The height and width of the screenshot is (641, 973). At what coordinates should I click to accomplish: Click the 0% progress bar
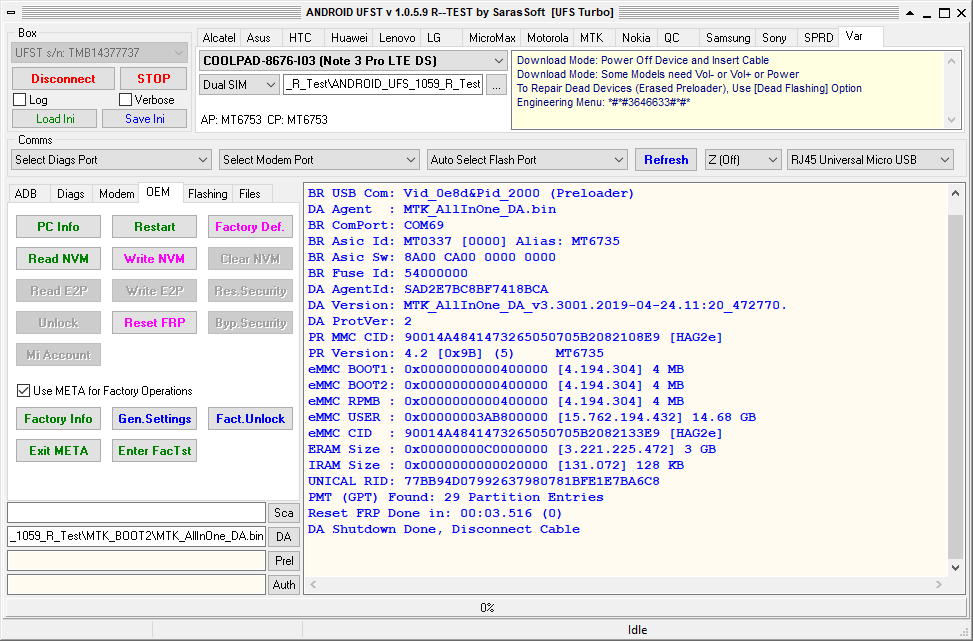tap(486, 607)
